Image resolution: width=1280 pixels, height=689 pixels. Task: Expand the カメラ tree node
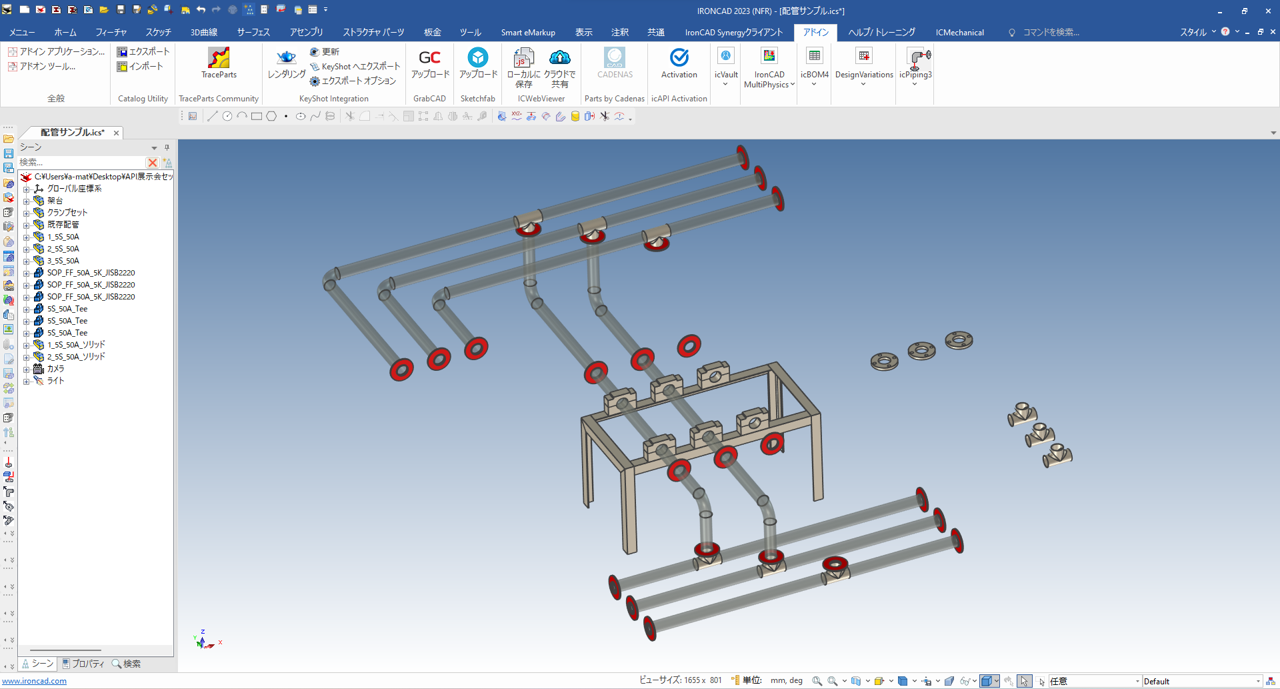27,369
